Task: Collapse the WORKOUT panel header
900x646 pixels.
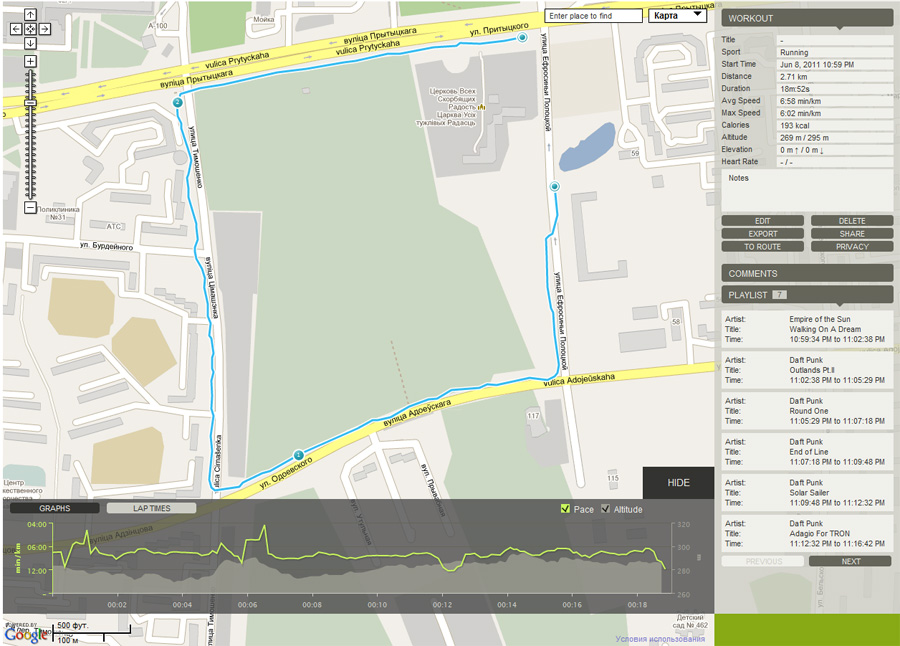Action: (x=807, y=18)
